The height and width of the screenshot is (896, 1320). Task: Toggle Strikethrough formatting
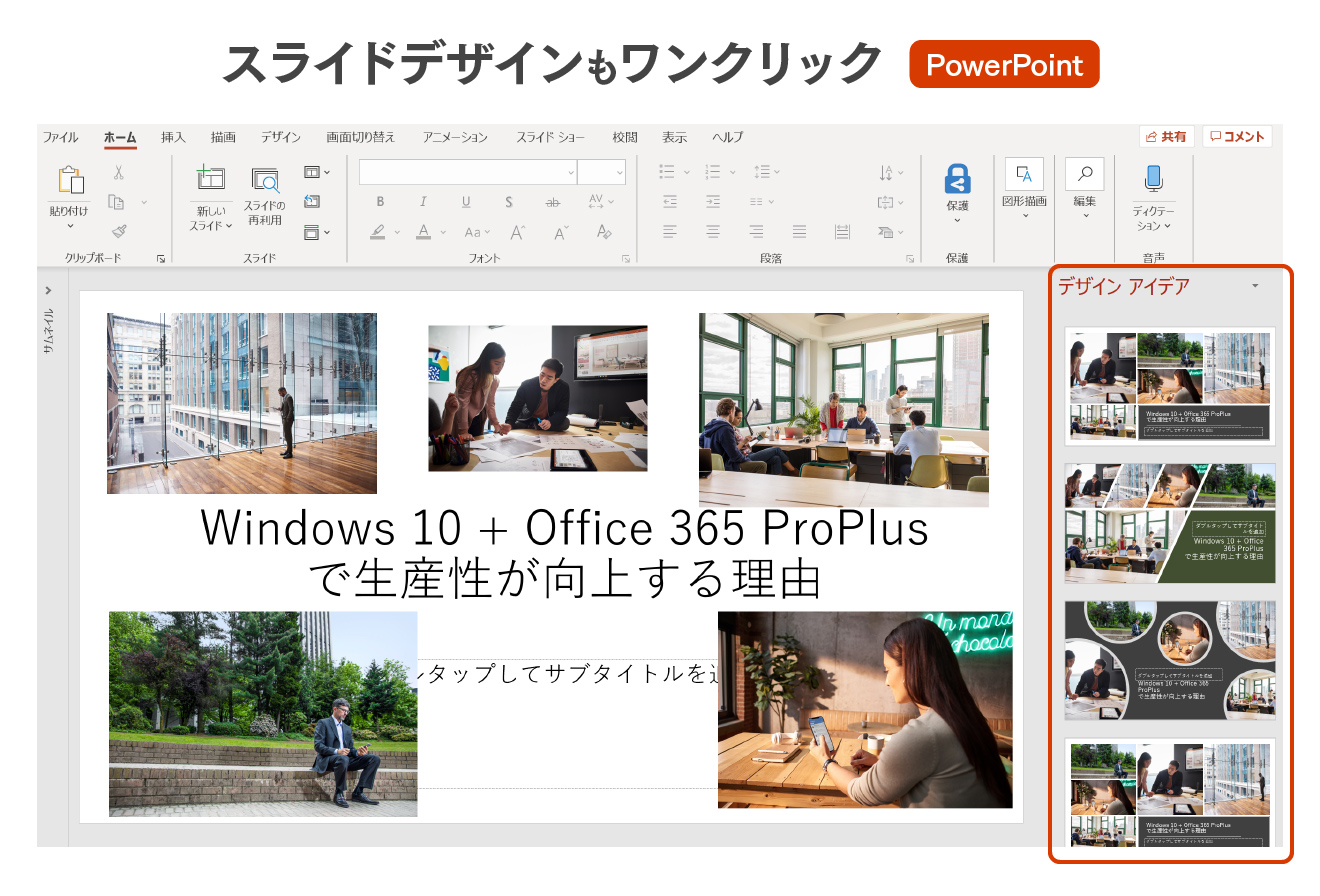552,202
